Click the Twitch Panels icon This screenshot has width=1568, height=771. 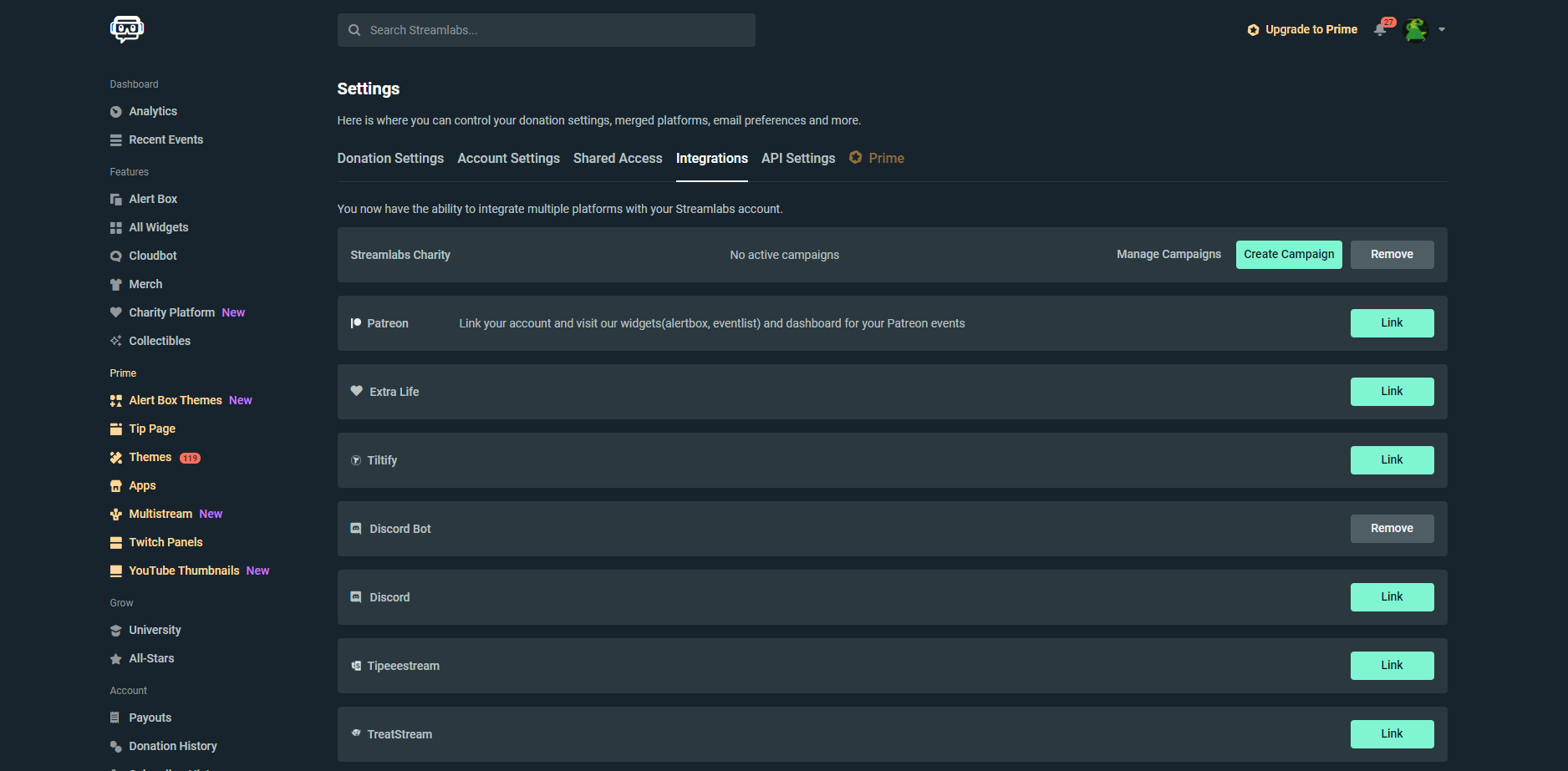coord(116,543)
